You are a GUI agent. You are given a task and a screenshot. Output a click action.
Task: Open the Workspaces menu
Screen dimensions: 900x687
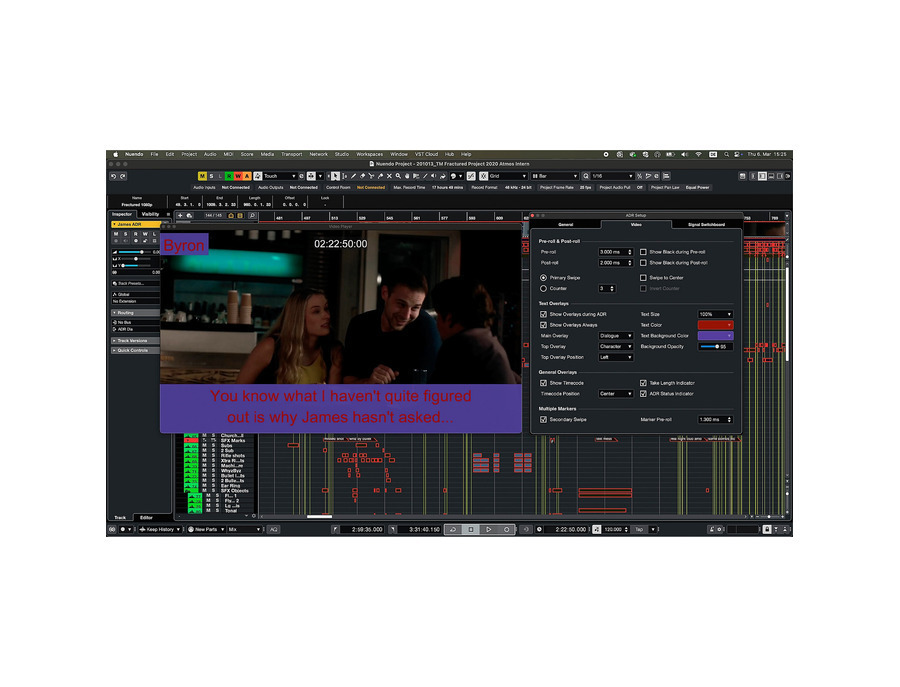click(x=370, y=154)
